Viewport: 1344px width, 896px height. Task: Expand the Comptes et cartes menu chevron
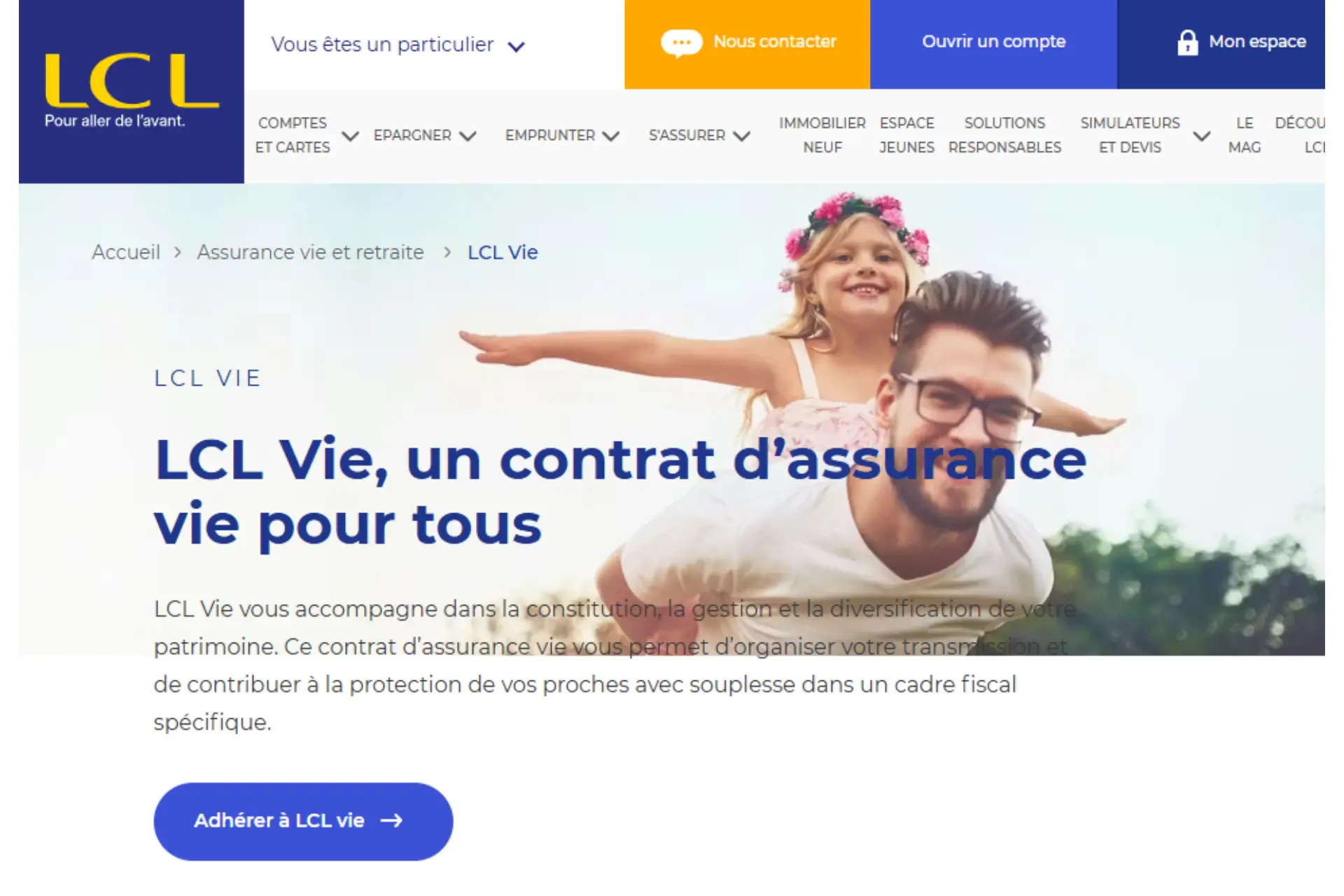pos(350,136)
